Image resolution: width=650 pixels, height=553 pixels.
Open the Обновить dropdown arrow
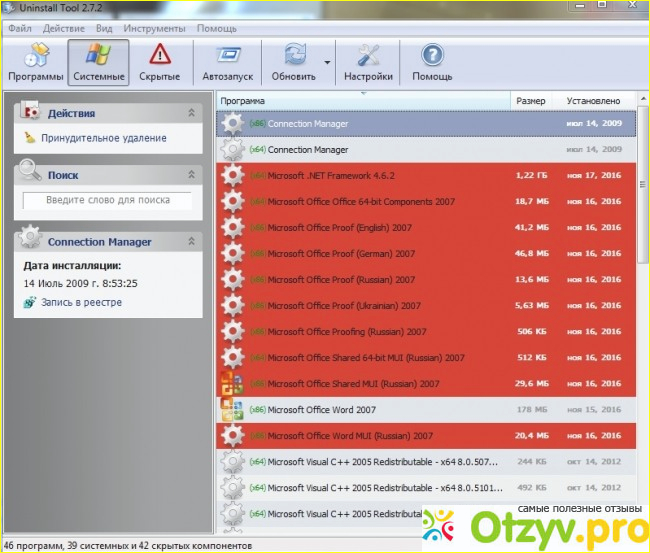(x=327, y=63)
